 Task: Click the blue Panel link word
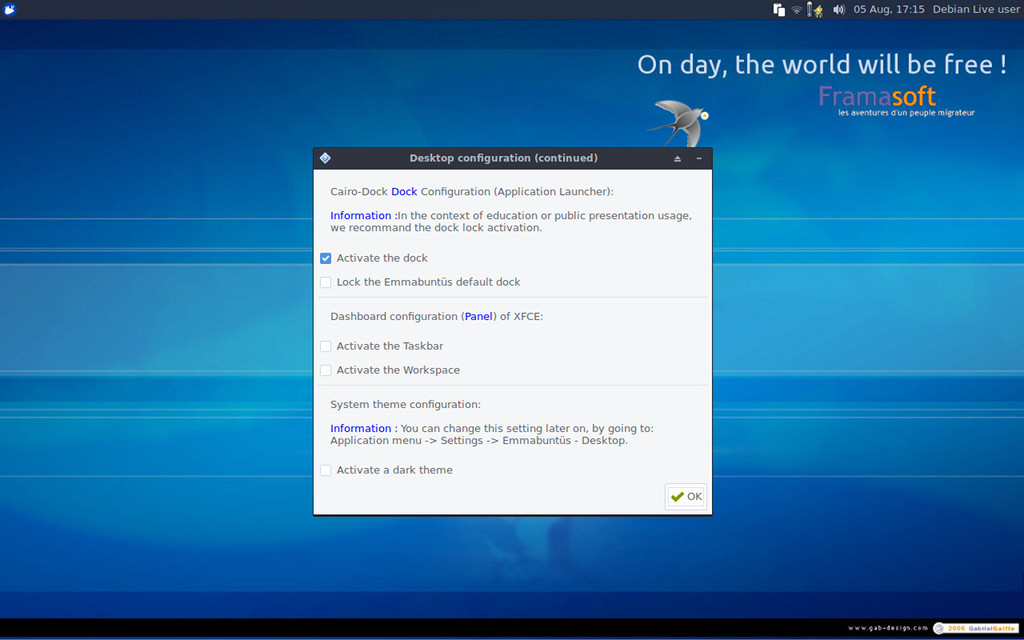479,317
